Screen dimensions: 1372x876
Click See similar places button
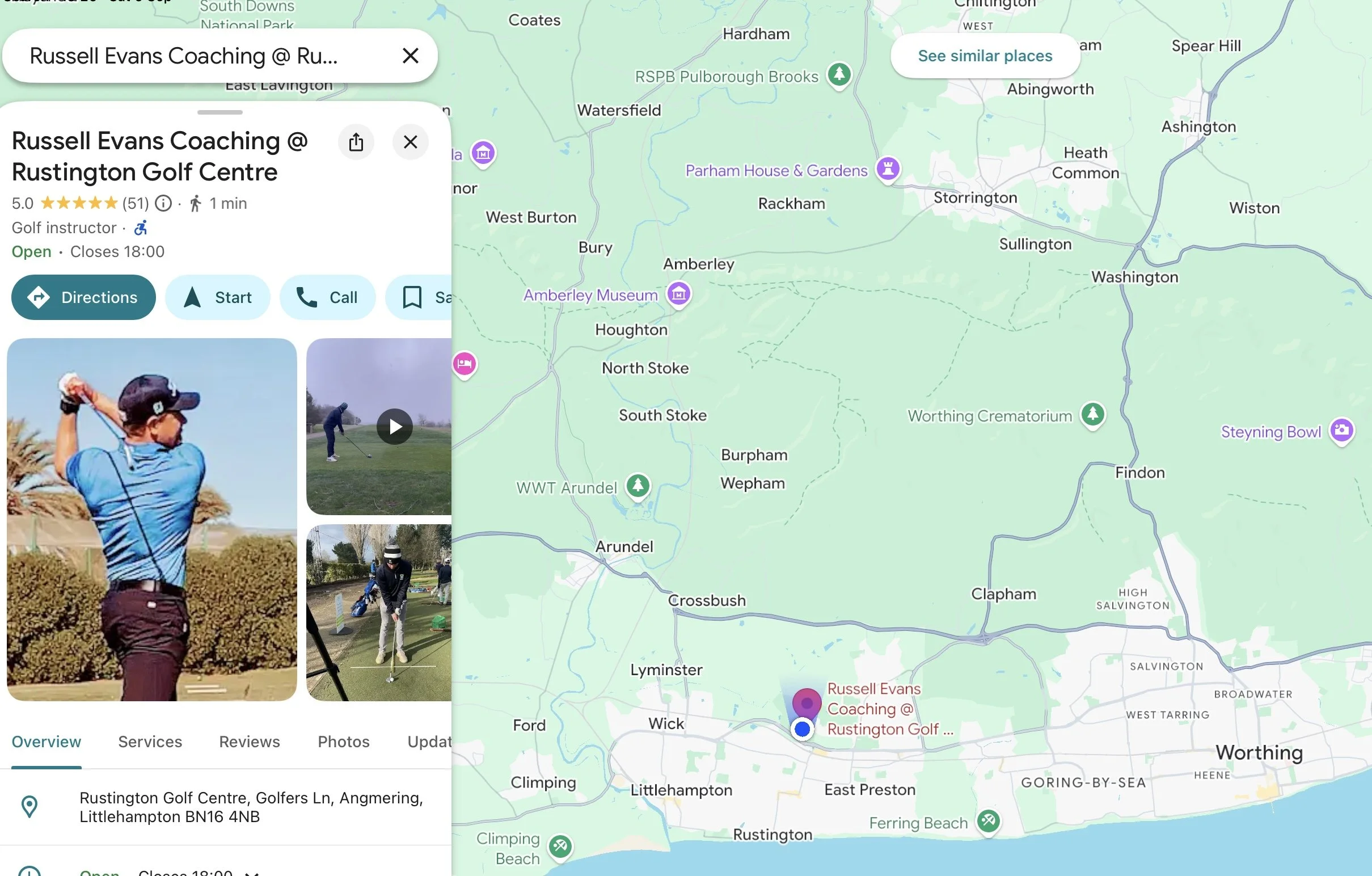[x=985, y=56]
